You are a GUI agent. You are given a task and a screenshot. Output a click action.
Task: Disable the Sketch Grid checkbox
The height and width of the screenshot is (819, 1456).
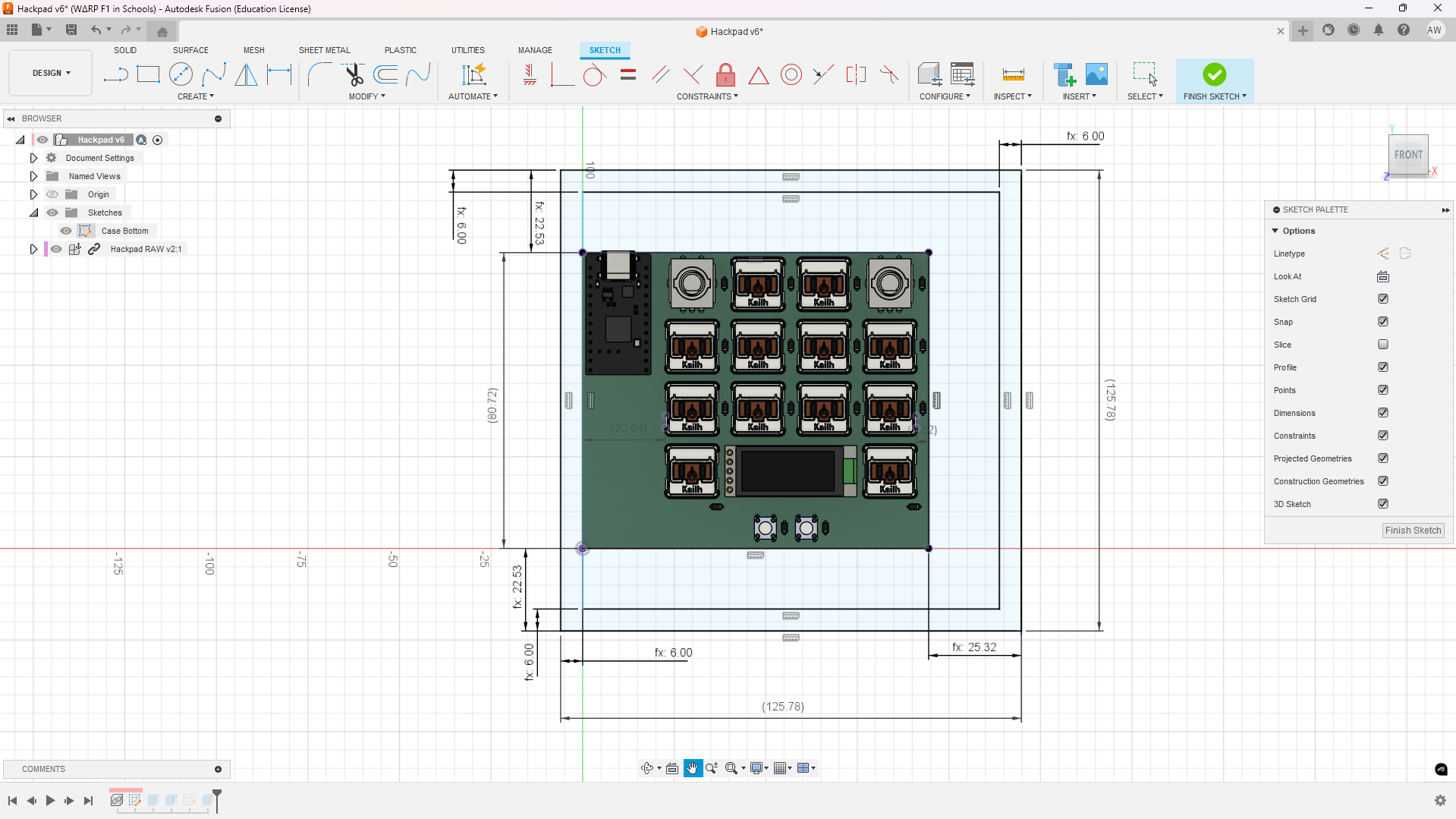point(1383,299)
